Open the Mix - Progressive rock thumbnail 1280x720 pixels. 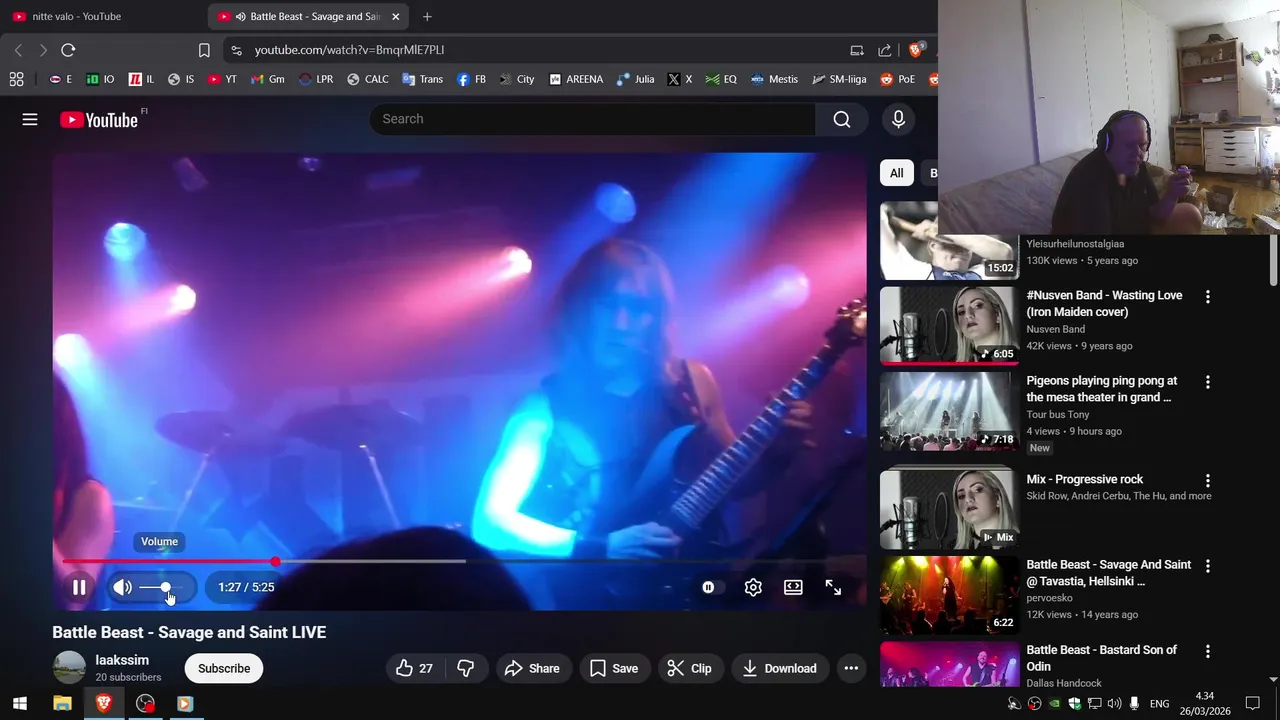coord(949,508)
